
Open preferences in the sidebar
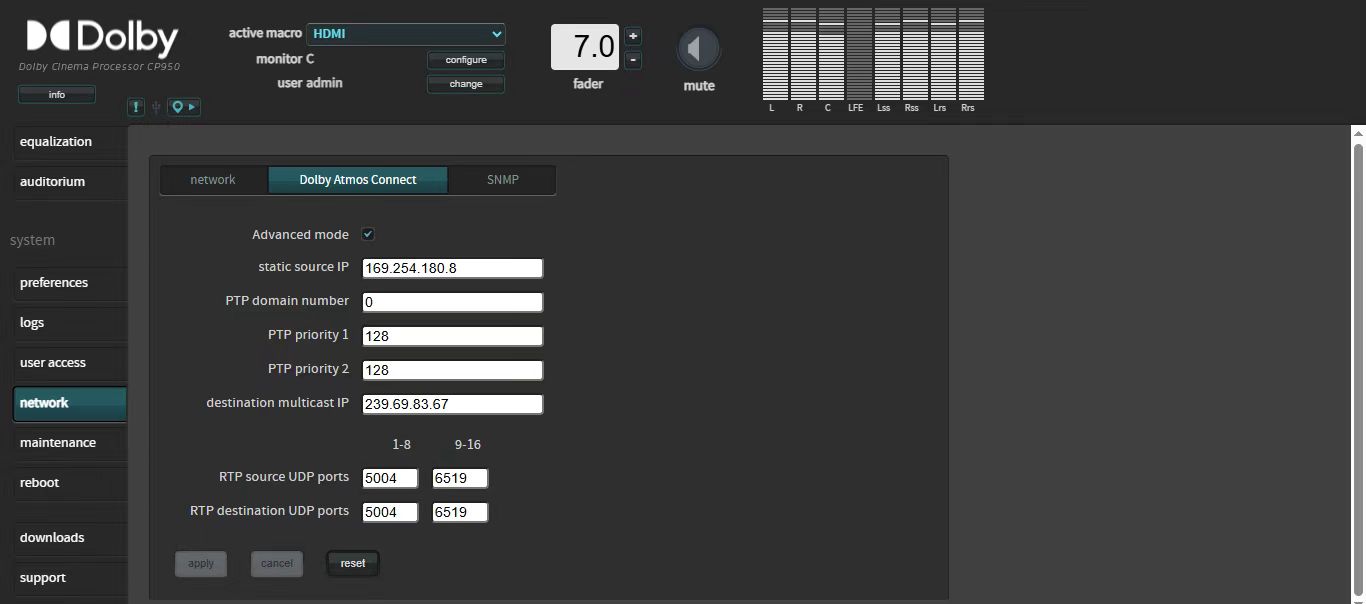[70, 283]
